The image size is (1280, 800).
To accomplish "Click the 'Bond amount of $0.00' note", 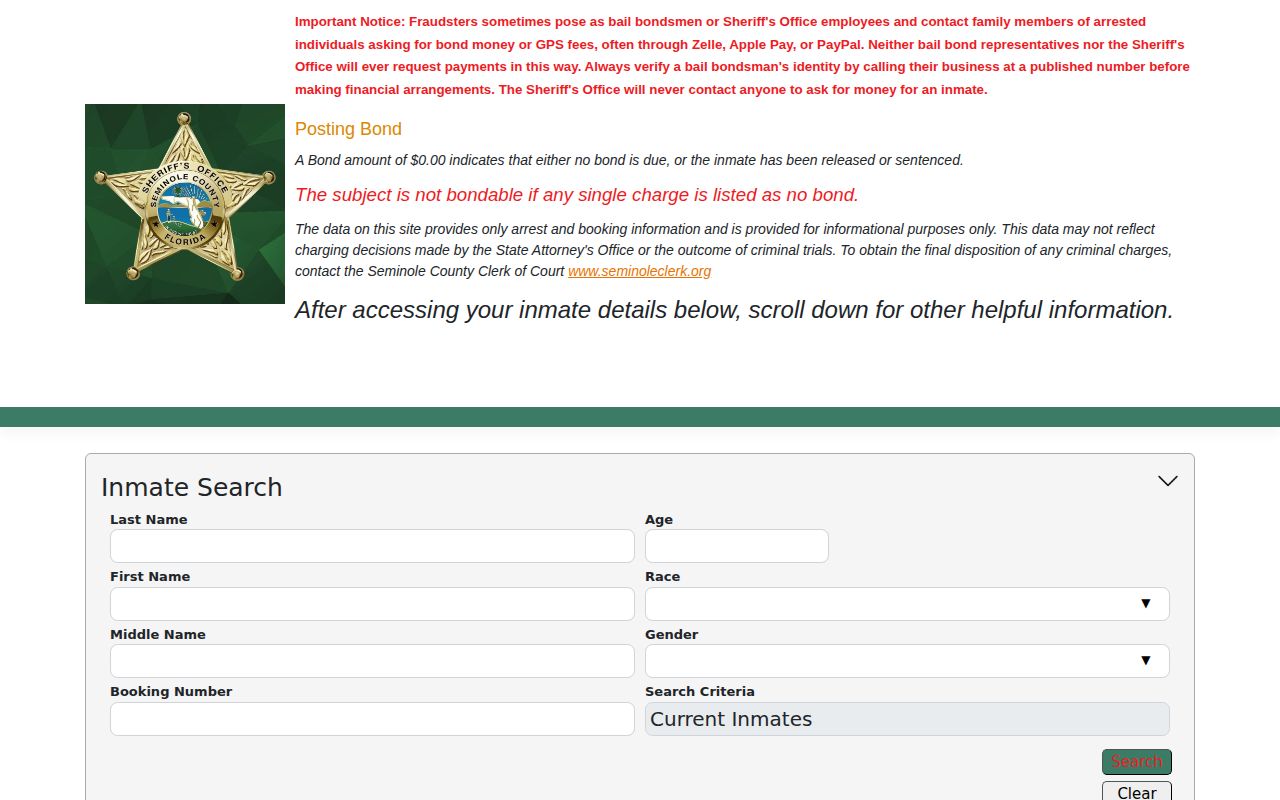I will click(629, 160).
